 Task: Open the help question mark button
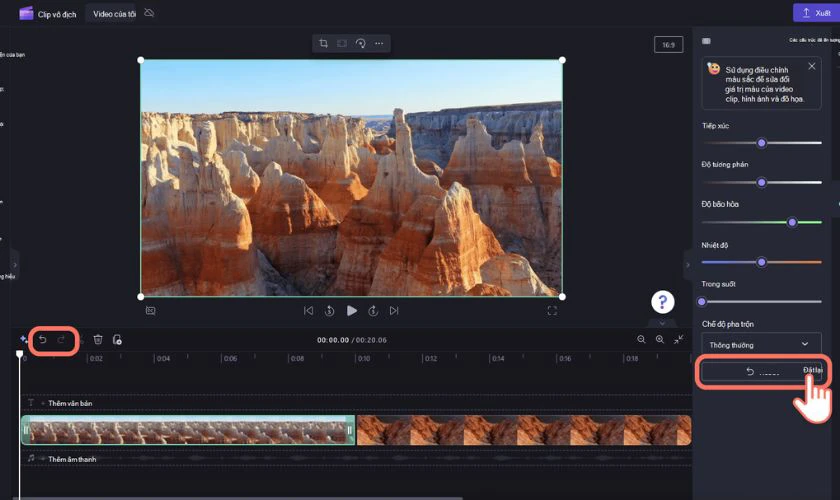click(663, 302)
